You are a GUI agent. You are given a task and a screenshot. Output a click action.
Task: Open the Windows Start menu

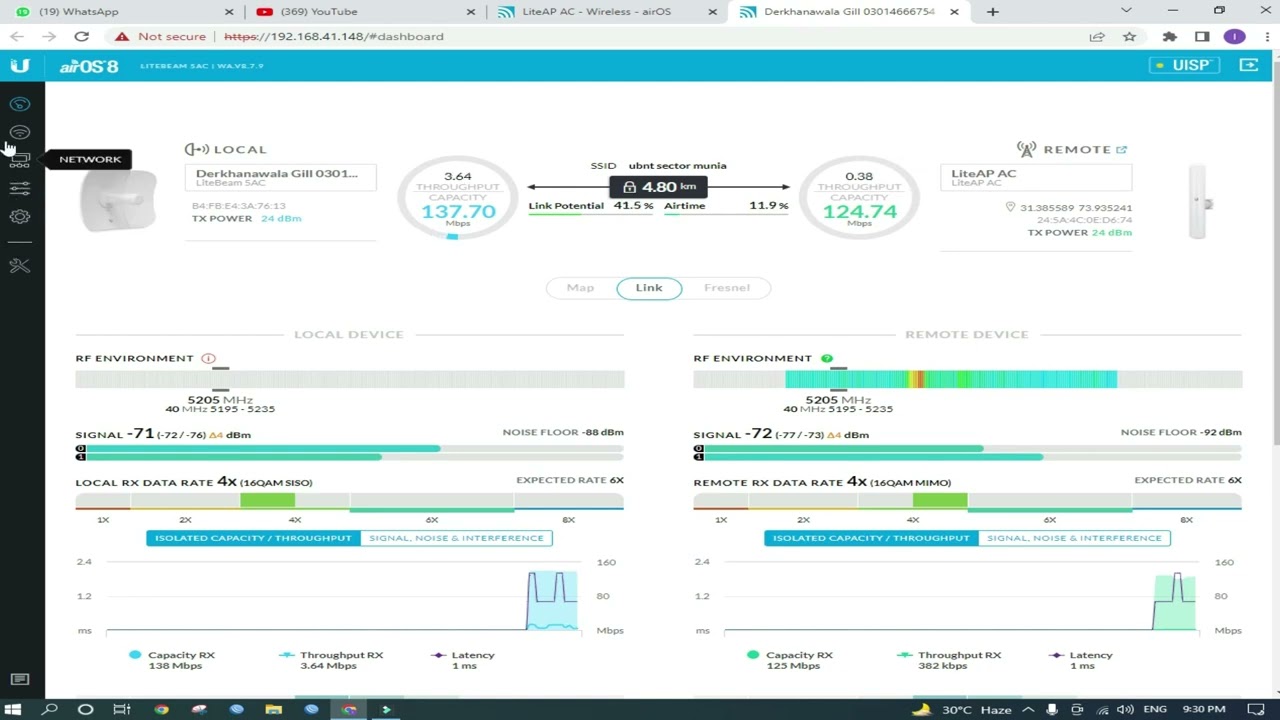(x=14, y=710)
